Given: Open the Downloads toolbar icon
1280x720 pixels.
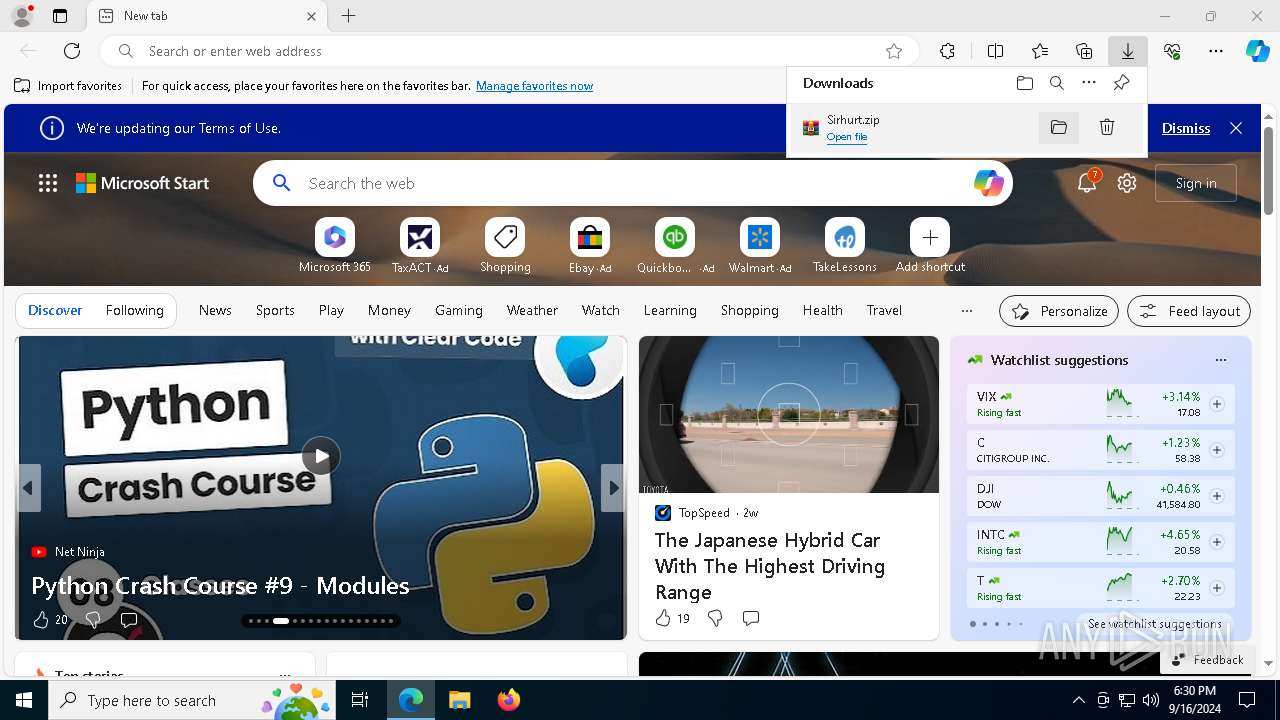Looking at the screenshot, I should pos(1127,51).
